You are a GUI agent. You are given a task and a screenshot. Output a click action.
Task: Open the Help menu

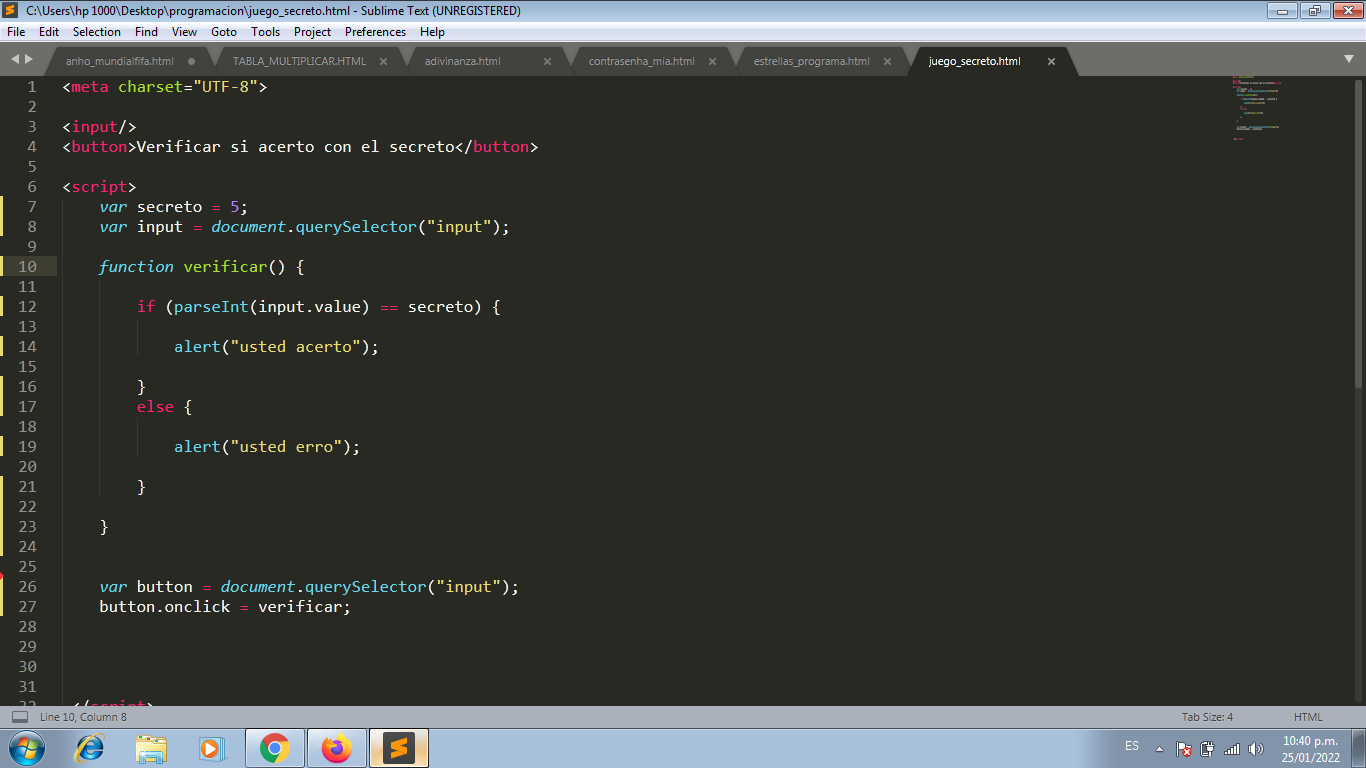(432, 32)
